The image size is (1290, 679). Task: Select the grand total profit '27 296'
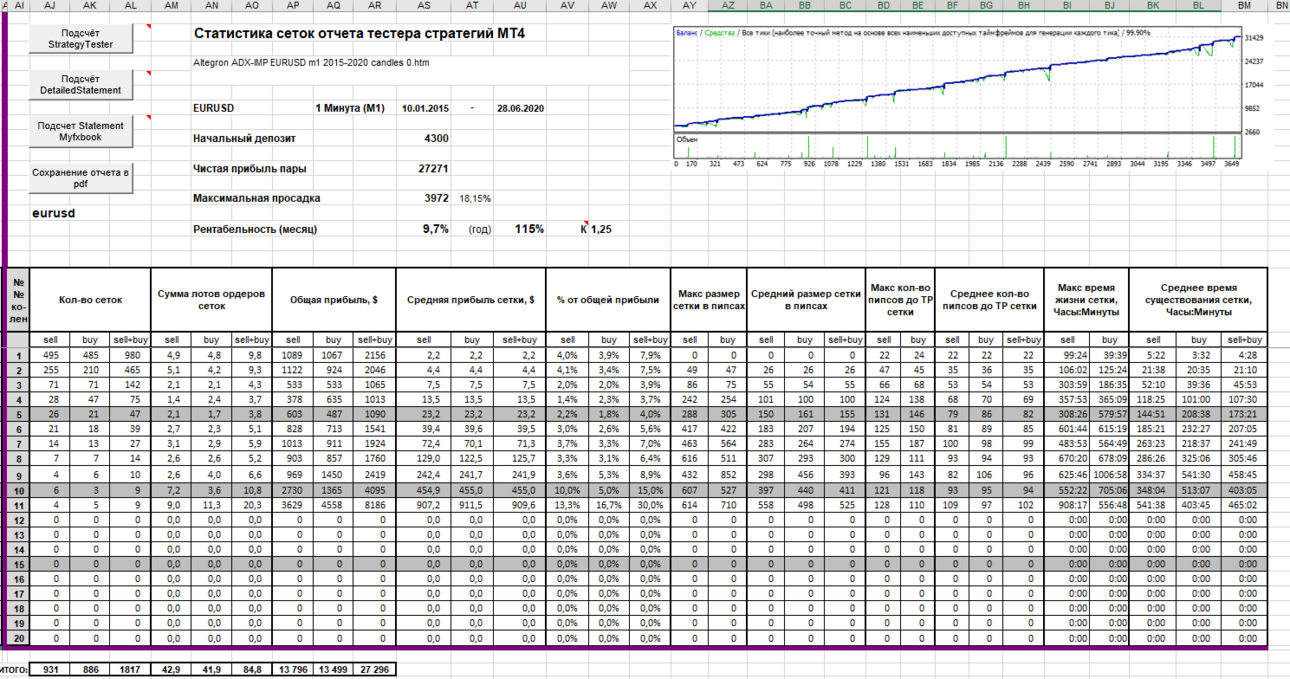(374, 669)
